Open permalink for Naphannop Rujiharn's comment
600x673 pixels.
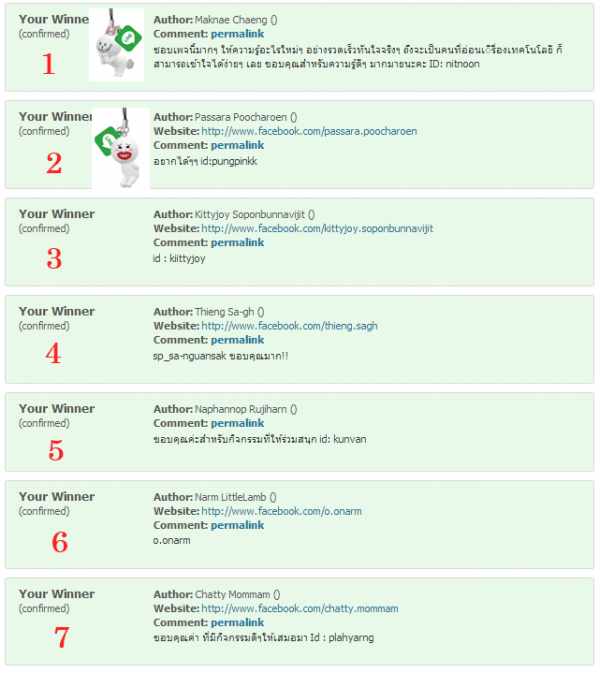tap(238, 423)
